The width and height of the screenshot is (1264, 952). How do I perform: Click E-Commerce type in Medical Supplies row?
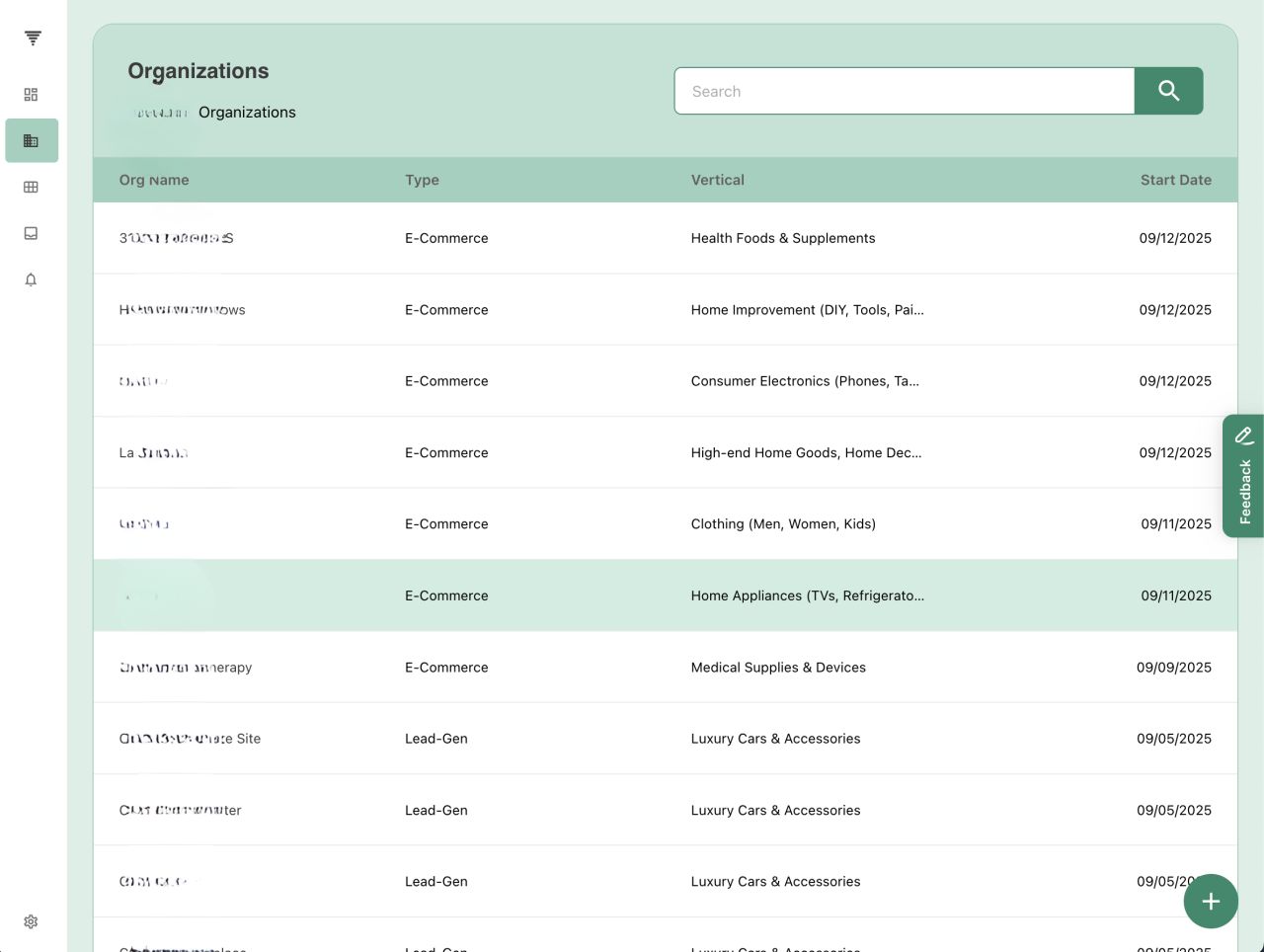(446, 668)
